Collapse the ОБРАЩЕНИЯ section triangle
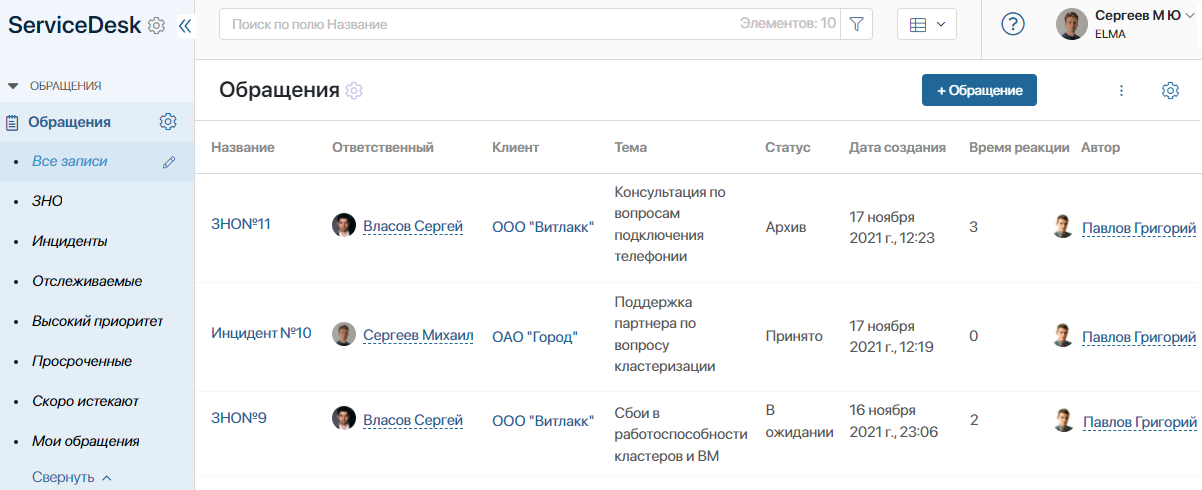The image size is (1202, 490). (x=13, y=86)
